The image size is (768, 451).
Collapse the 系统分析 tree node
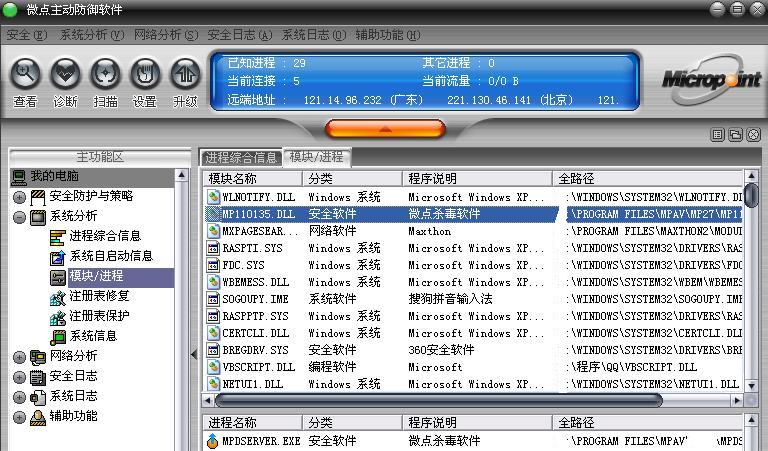coord(20,217)
